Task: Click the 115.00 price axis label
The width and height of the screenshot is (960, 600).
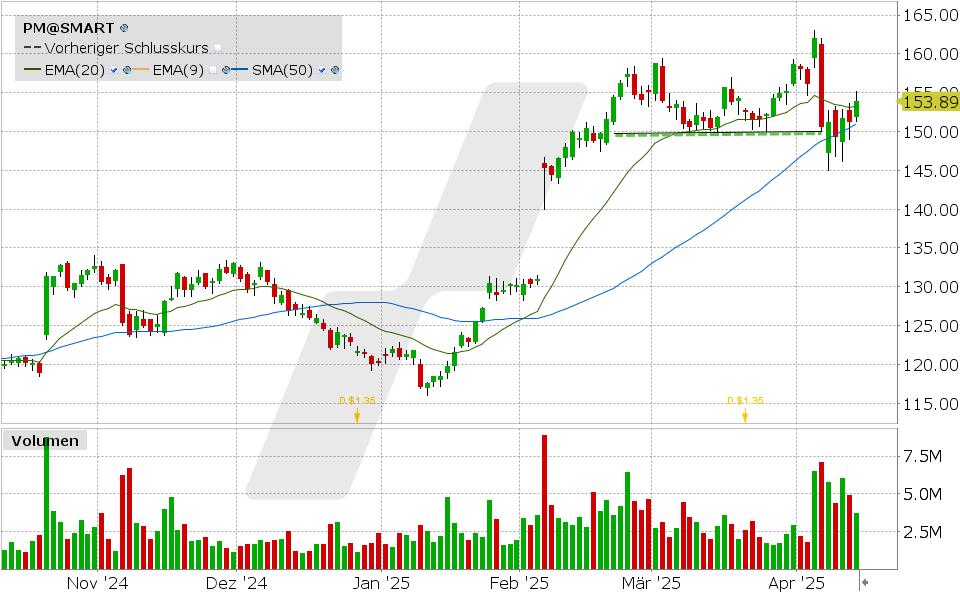Action: (931, 403)
